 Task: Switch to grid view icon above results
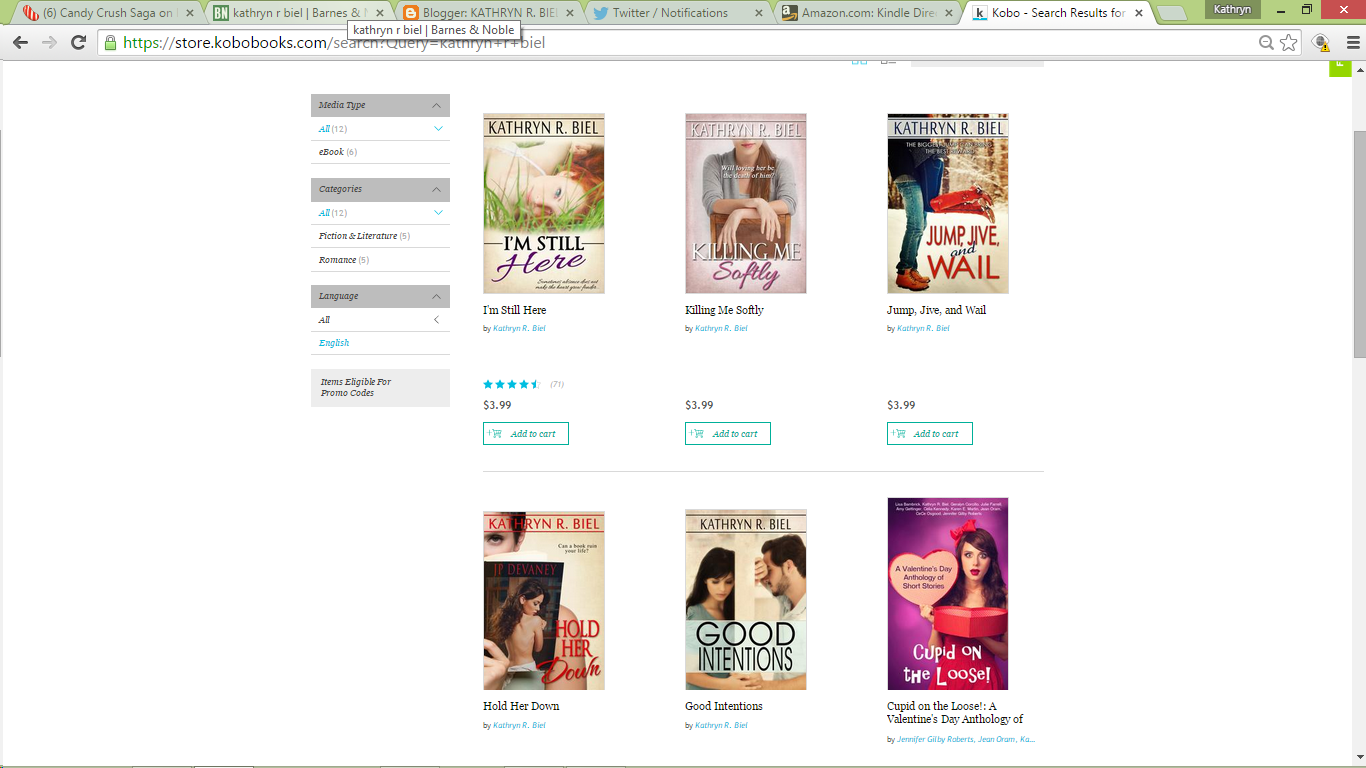pyautogui.click(x=859, y=62)
